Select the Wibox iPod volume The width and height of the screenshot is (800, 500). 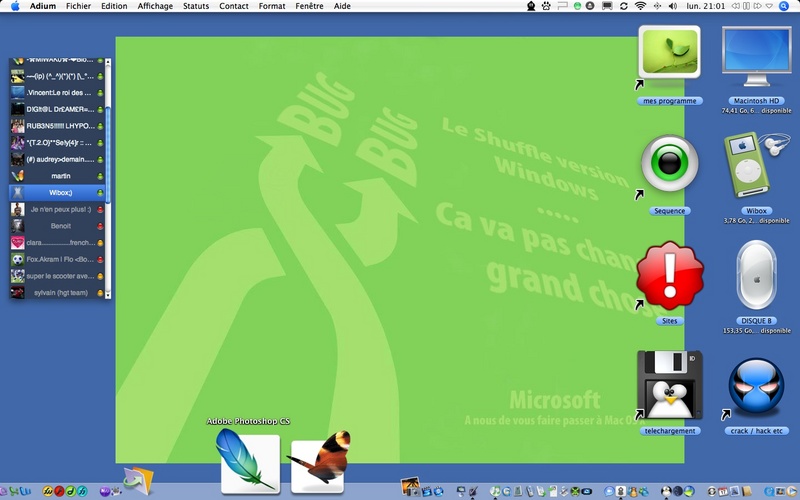pos(756,164)
